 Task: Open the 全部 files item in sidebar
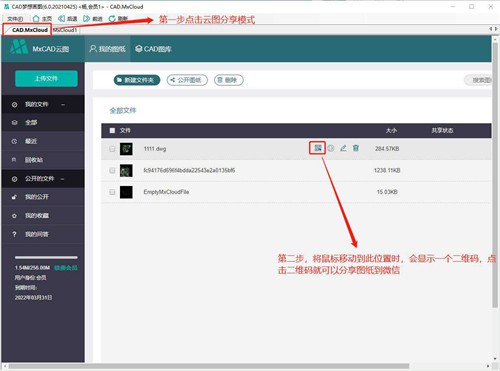43,122
